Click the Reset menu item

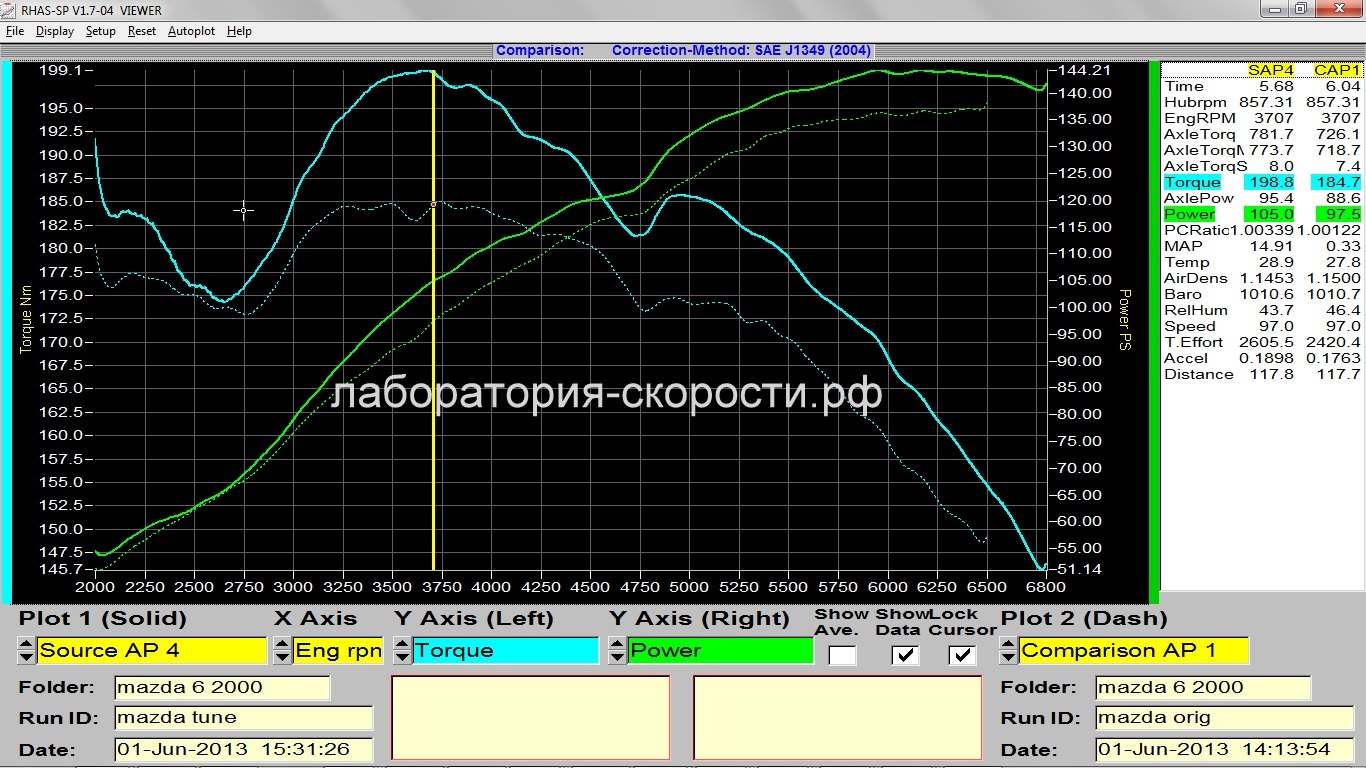point(142,31)
